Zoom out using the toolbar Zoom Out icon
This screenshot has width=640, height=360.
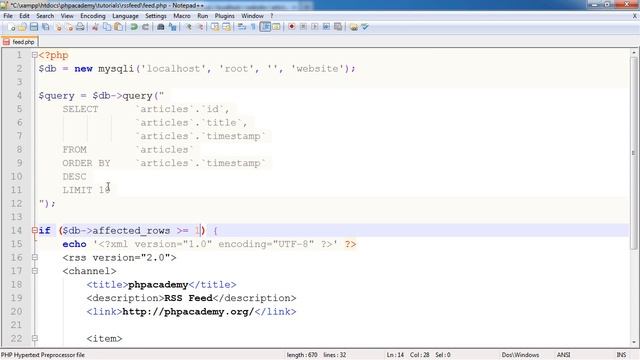coord(200,27)
